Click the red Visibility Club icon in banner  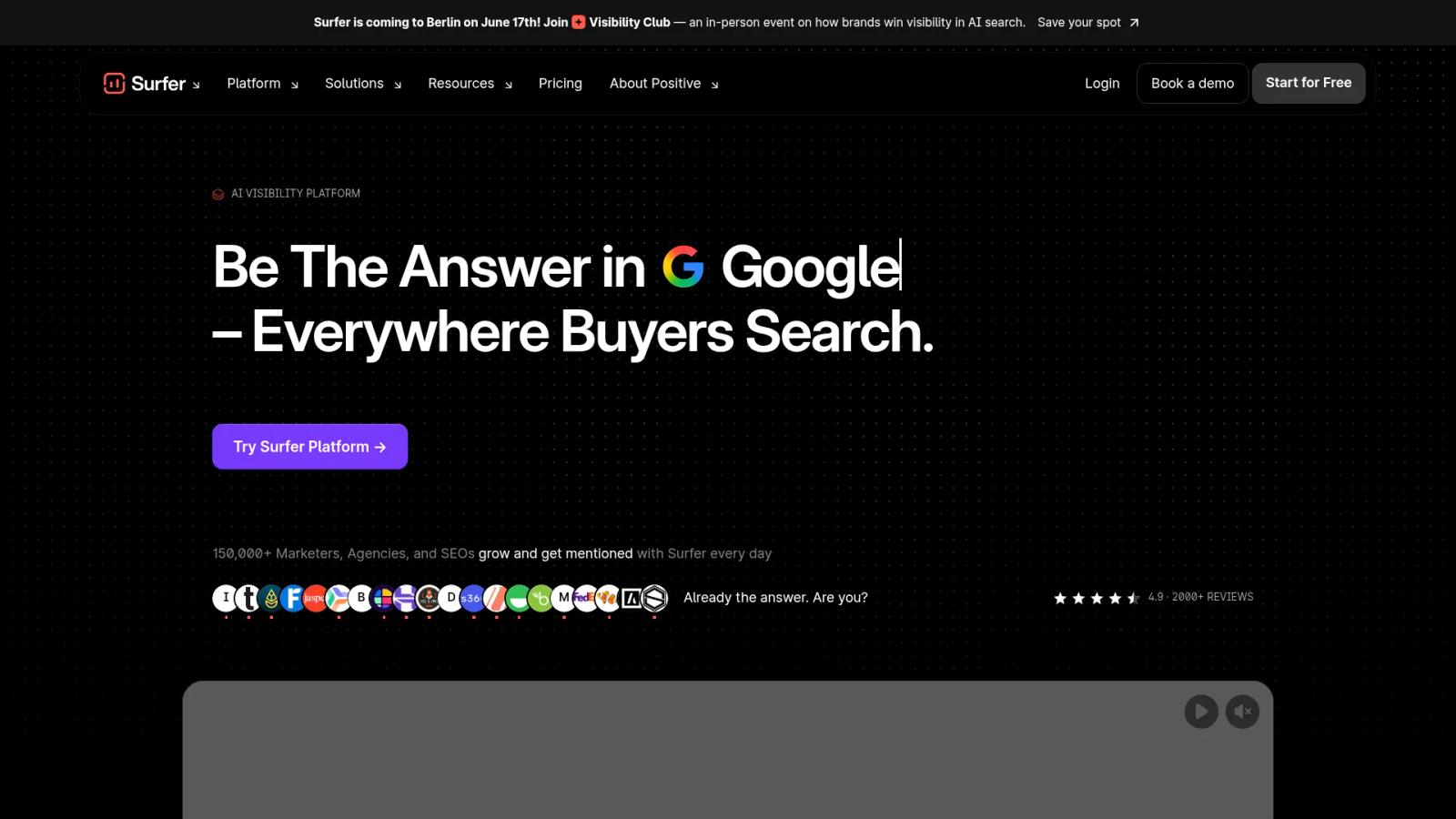tap(579, 22)
